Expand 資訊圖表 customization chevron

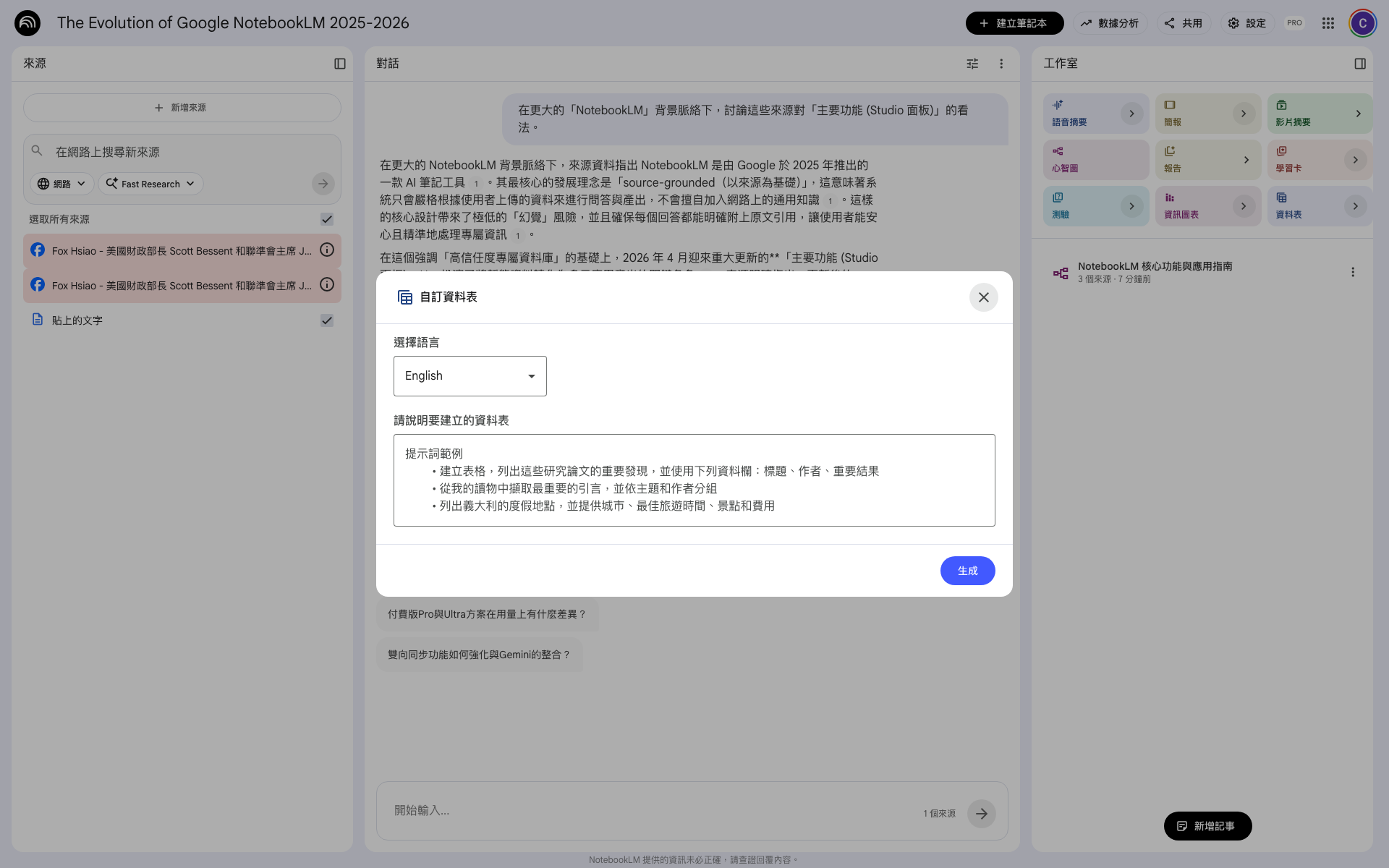(x=1244, y=206)
